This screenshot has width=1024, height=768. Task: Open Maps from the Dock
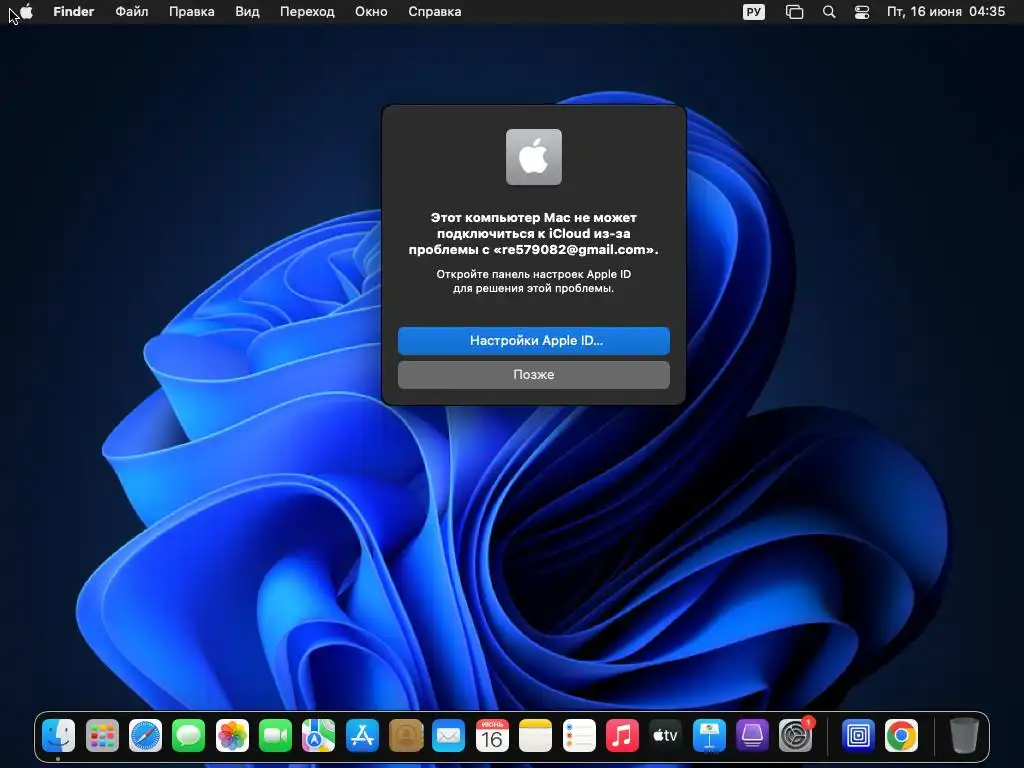pyautogui.click(x=319, y=735)
